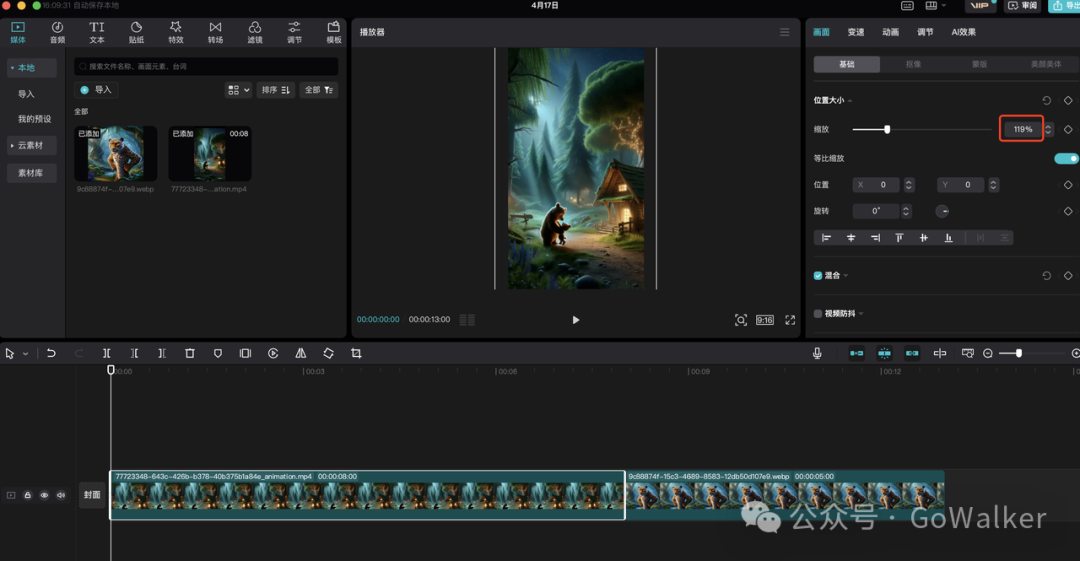Screen dimensions: 1080x561
Task: Click the 导入 import button
Action: tap(97, 90)
